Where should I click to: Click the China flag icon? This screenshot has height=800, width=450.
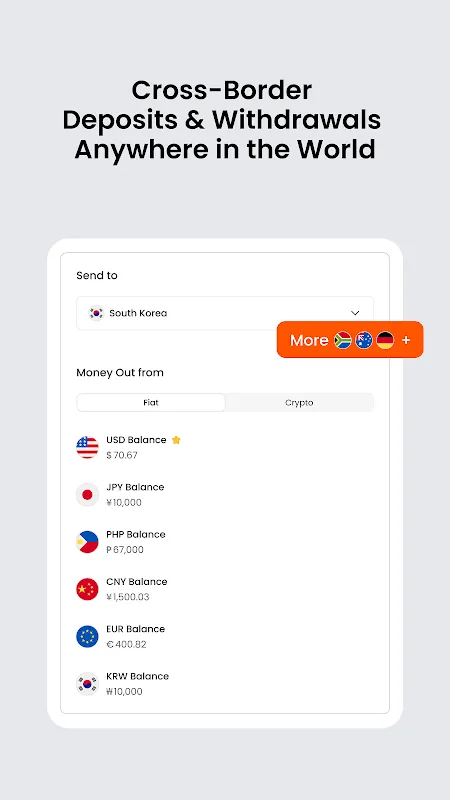[x=87, y=589]
